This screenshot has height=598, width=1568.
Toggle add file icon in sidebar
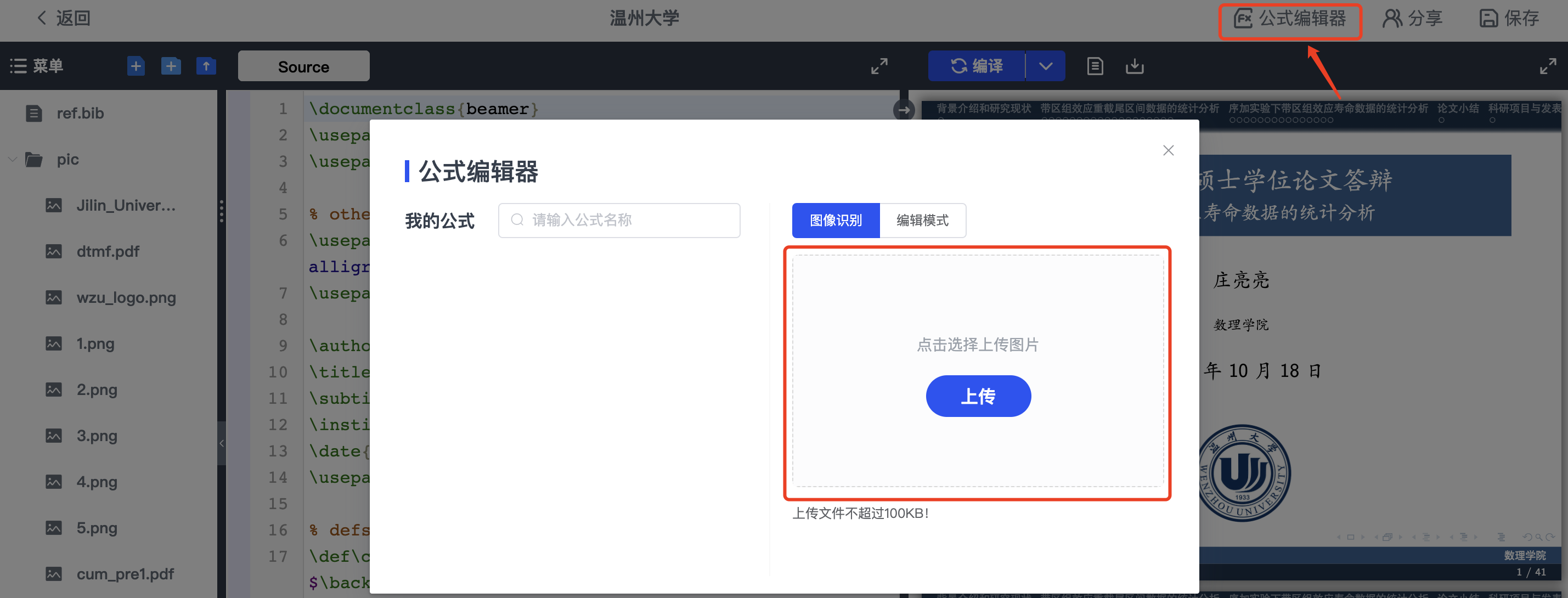135,67
